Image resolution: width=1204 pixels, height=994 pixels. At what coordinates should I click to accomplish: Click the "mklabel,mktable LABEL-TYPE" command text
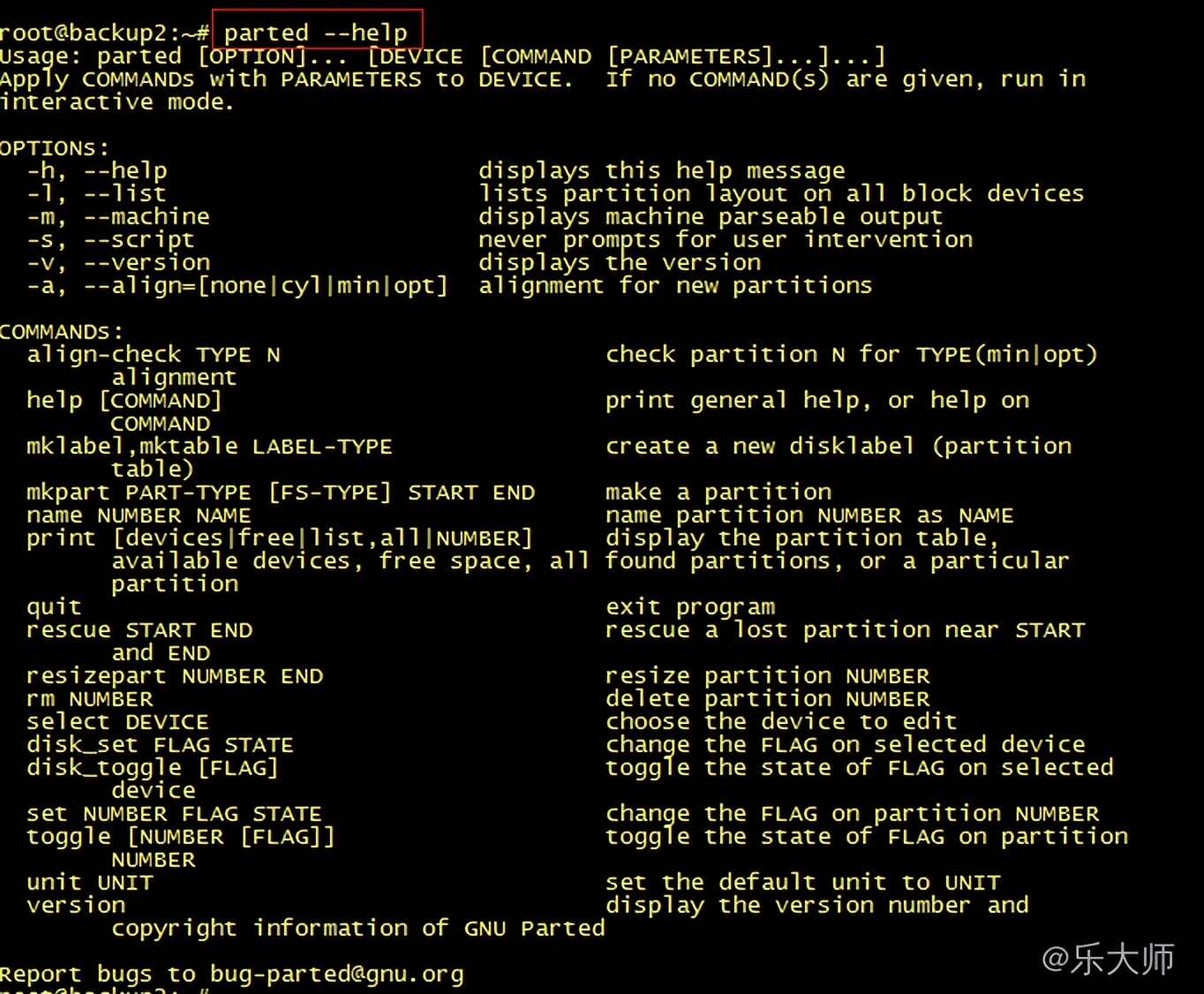[x=209, y=447]
